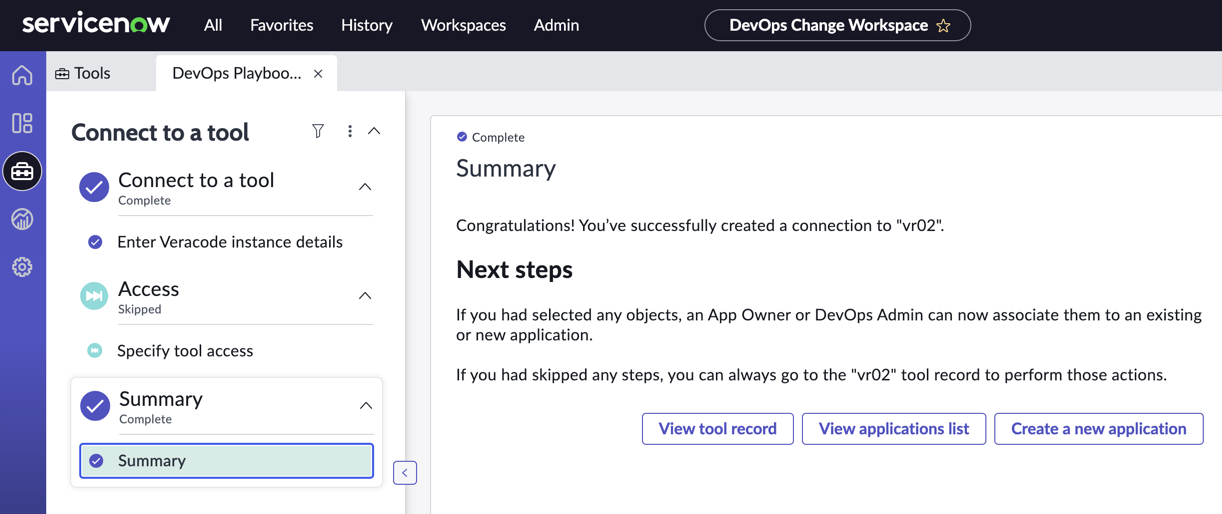Click the Connect to a tool stage checkmark

pyautogui.click(x=94, y=187)
